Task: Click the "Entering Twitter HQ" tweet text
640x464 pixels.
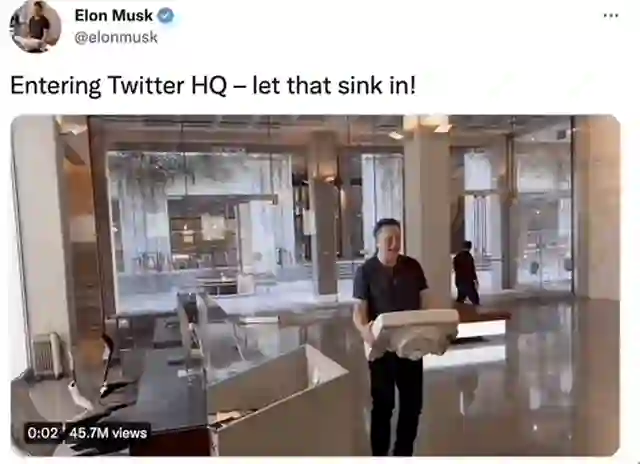Action: (x=118, y=86)
